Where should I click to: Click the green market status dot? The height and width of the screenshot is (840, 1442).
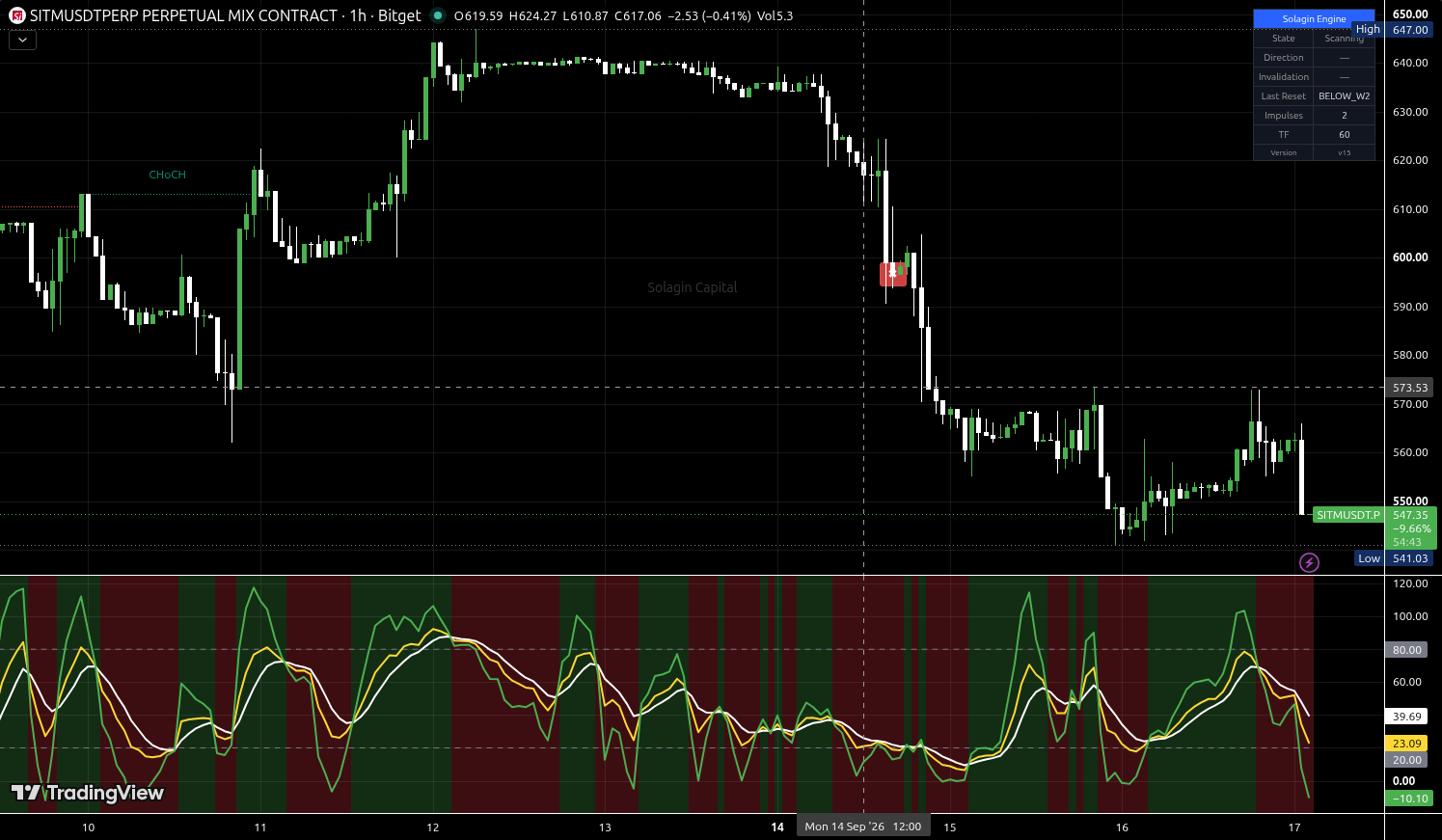[x=438, y=15]
